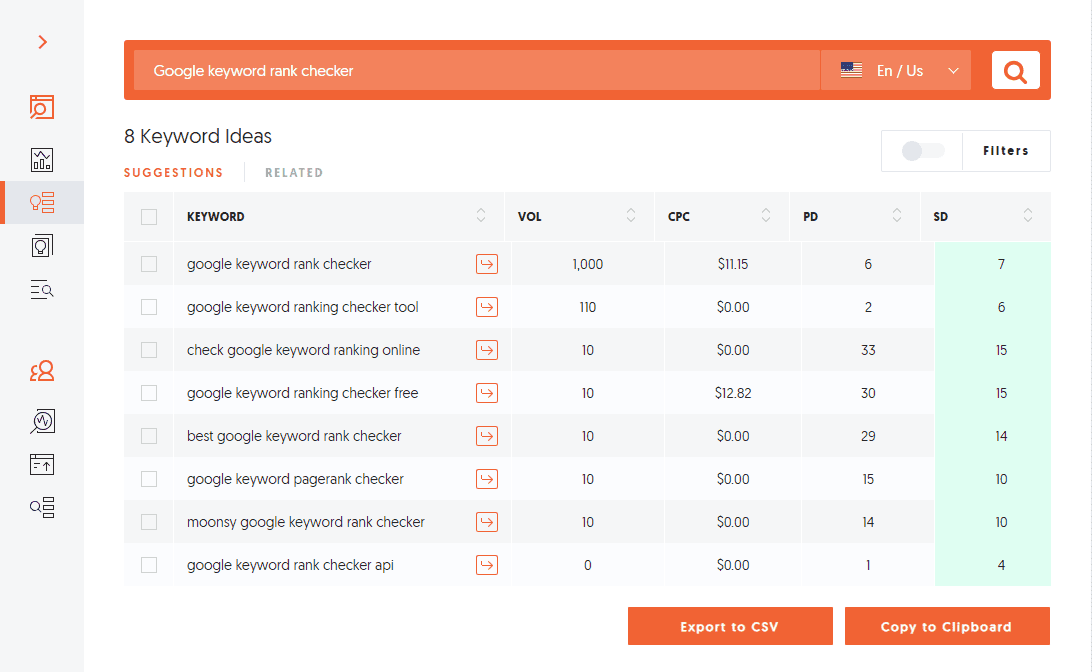The height and width of the screenshot is (672, 1092).
Task: Open the top pages upload window icon
Action: coord(42,464)
